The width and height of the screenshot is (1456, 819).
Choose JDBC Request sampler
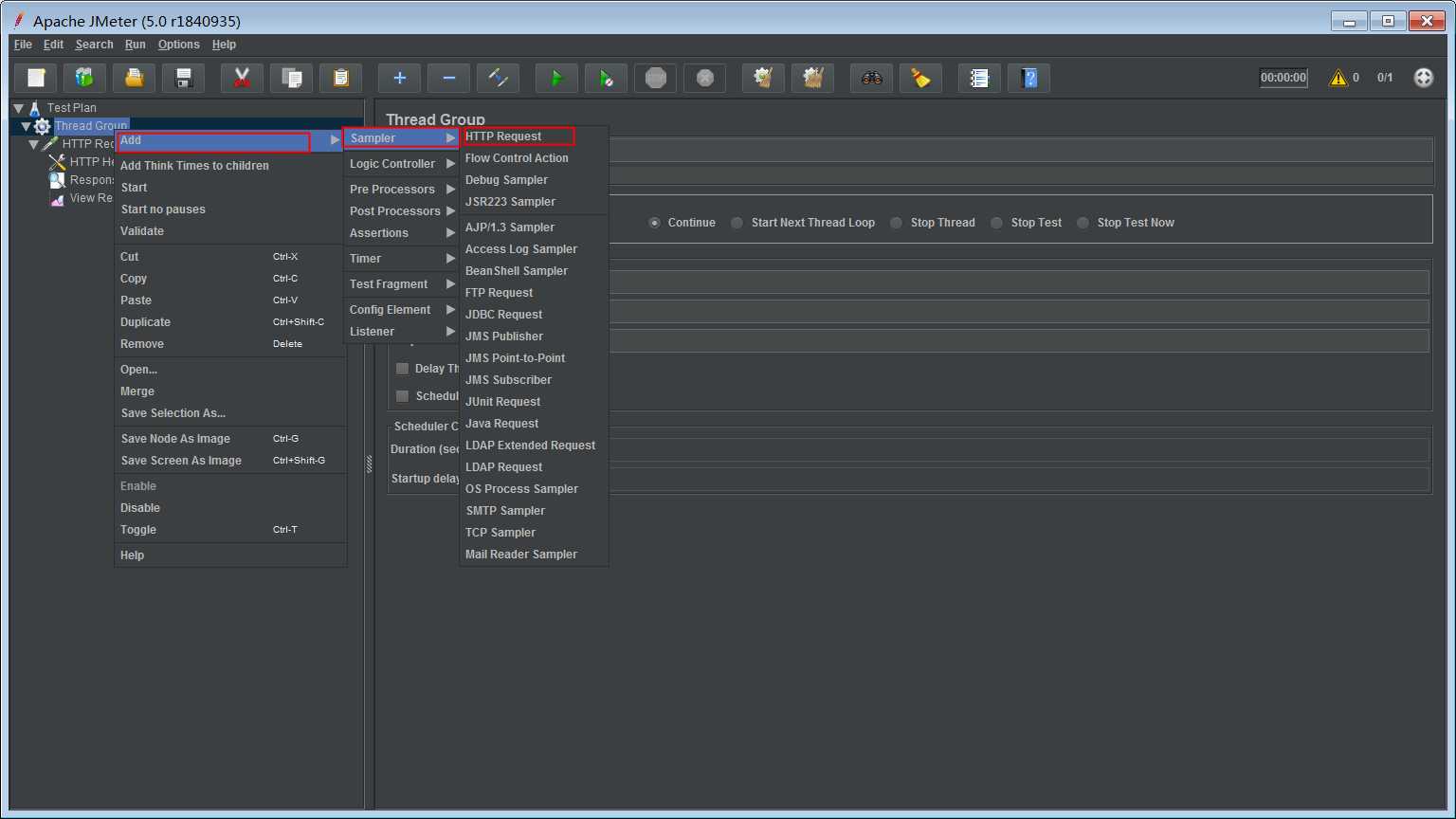(x=534, y=315)
